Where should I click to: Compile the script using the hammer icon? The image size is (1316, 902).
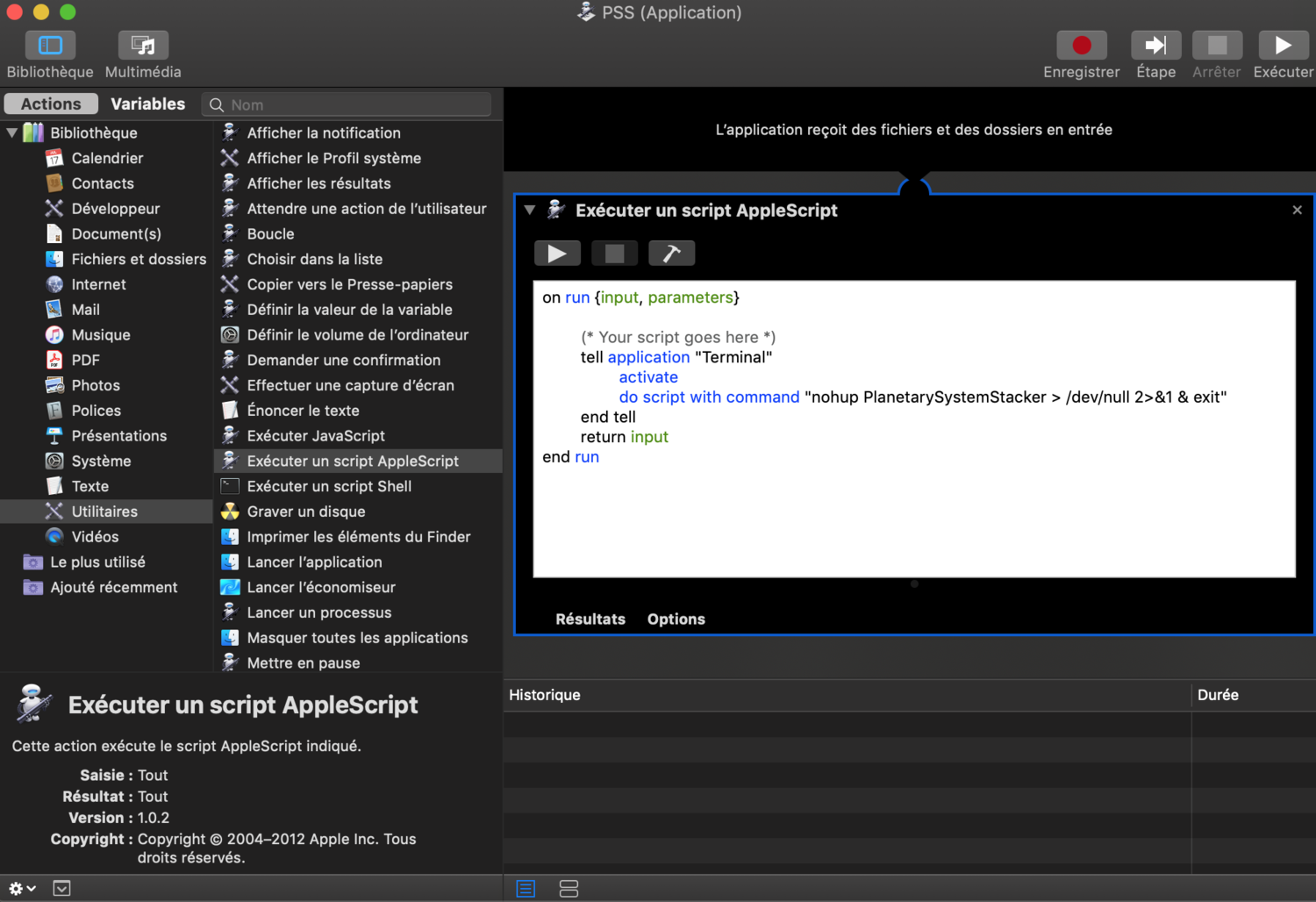tap(671, 253)
